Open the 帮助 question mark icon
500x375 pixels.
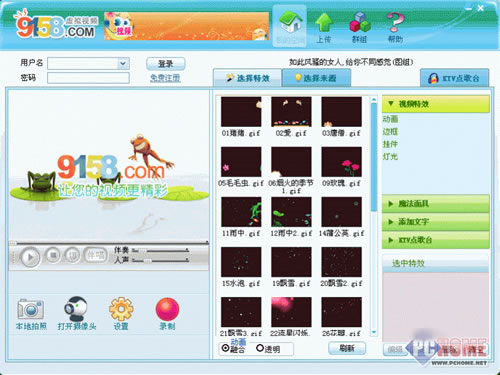point(395,23)
